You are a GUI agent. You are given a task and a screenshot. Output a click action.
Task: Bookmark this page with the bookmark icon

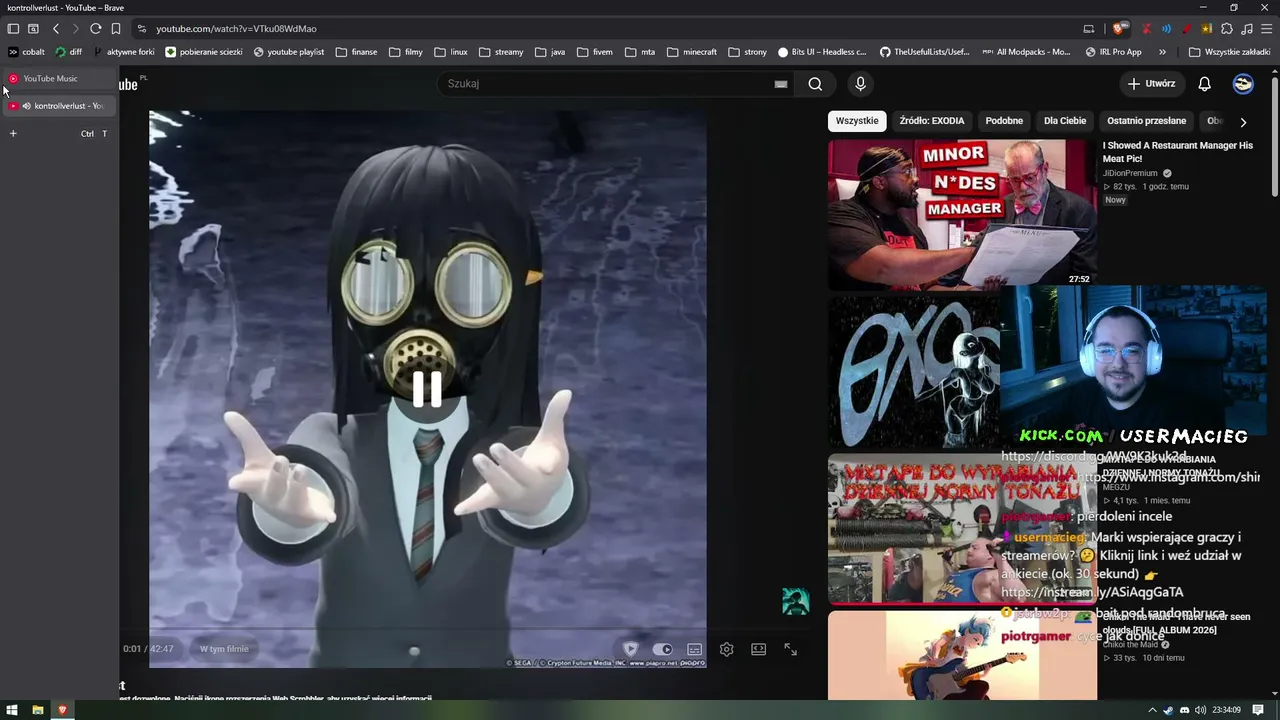point(116,29)
